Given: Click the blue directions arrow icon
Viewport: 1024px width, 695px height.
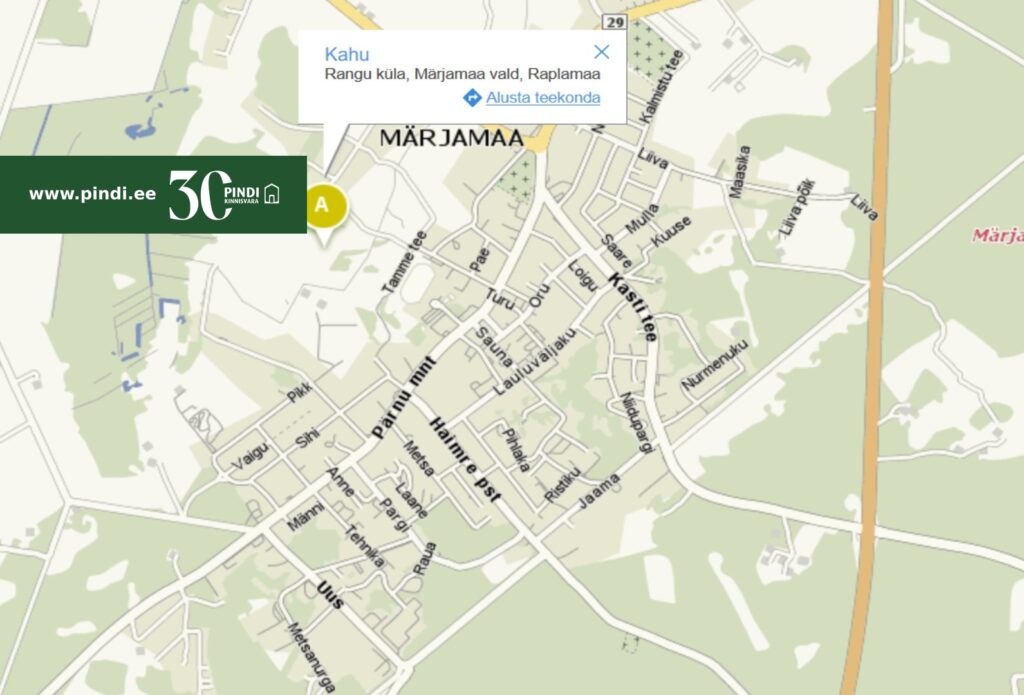Looking at the screenshot, I should 472,98.
